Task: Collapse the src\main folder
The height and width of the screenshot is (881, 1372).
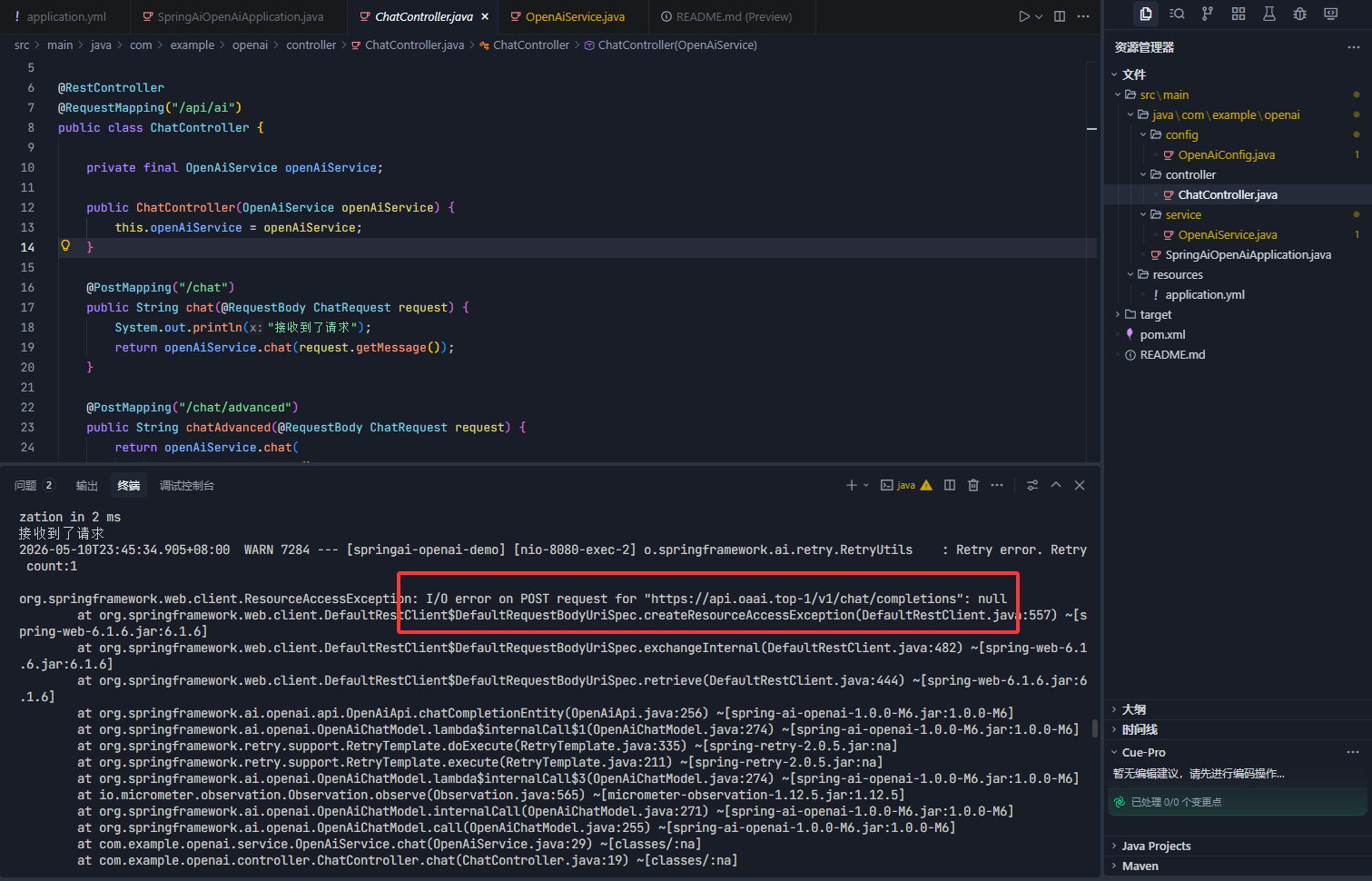Action: pyautogui.click(x=1118, y=94)
